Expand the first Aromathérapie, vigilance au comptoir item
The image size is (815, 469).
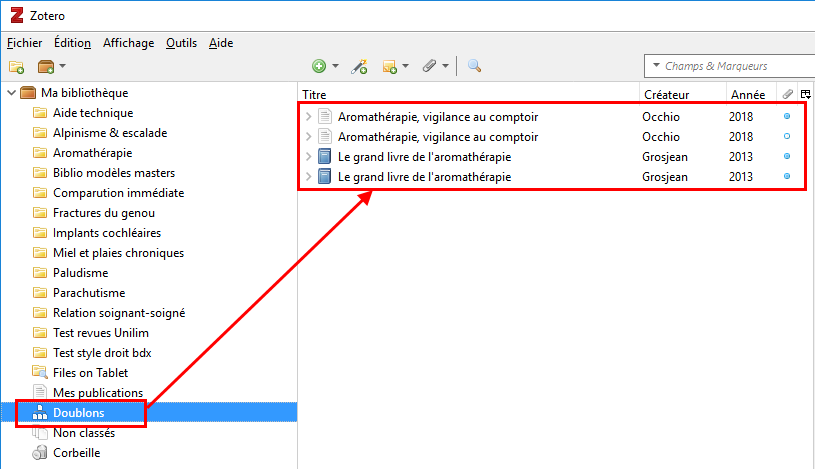(x=309, y=117)
